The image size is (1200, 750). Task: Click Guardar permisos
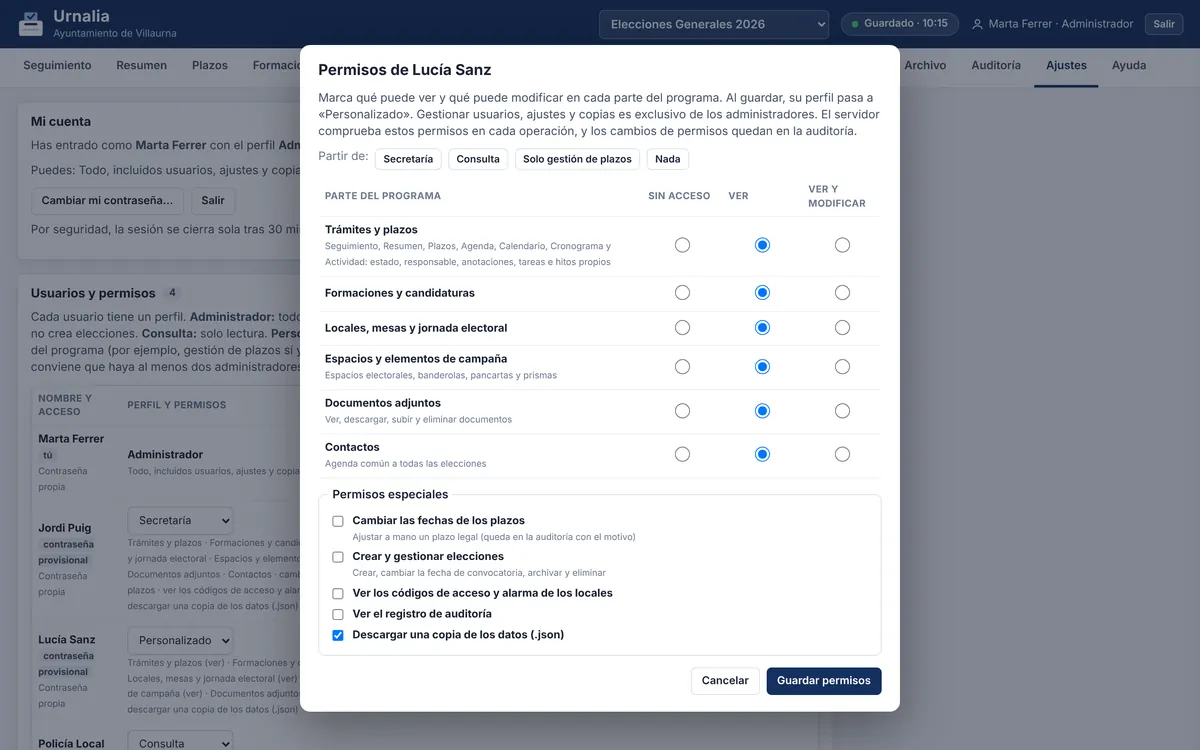click(x=824, y=681)
